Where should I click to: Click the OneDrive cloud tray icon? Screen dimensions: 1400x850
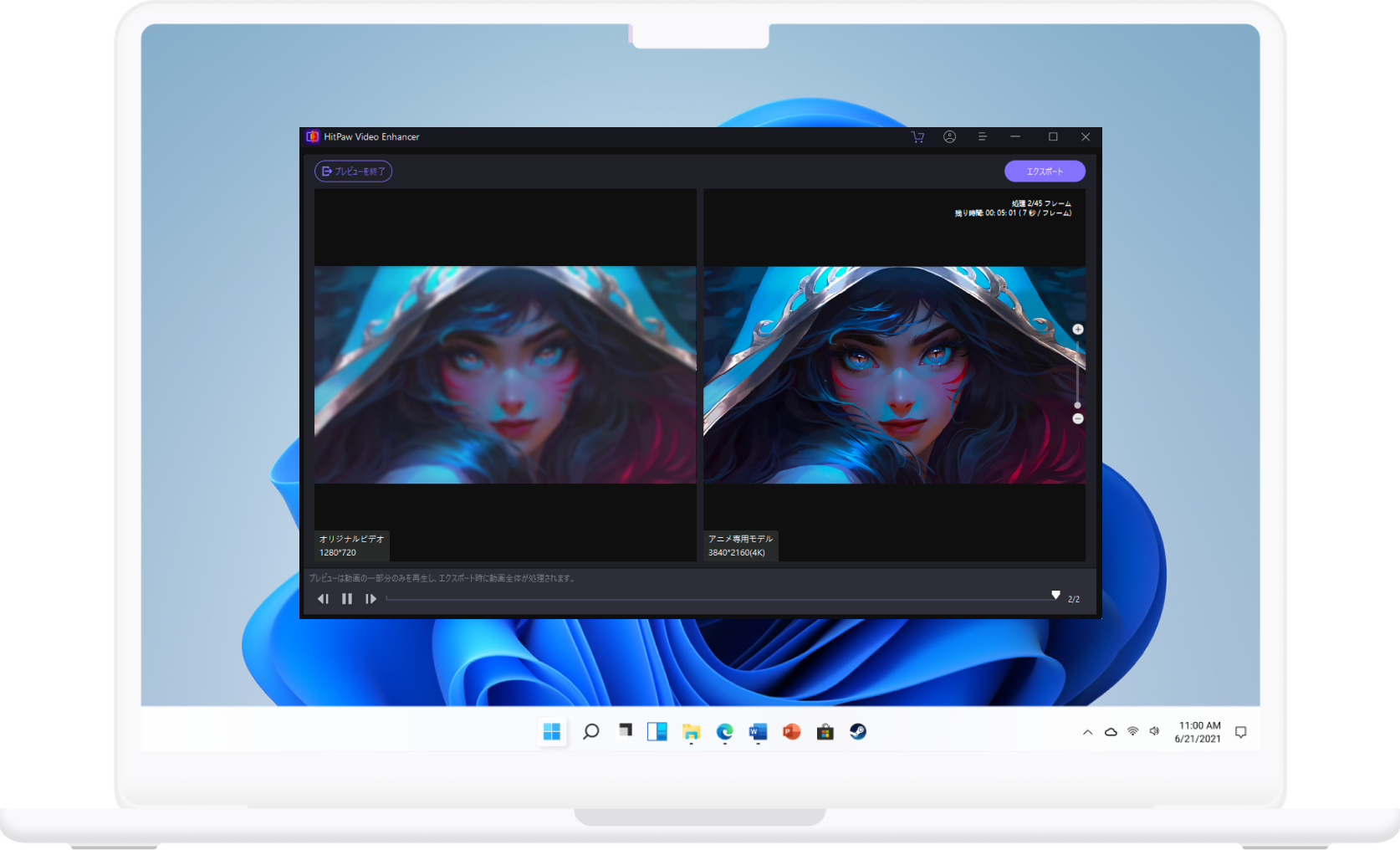[x=1111, y=732]
